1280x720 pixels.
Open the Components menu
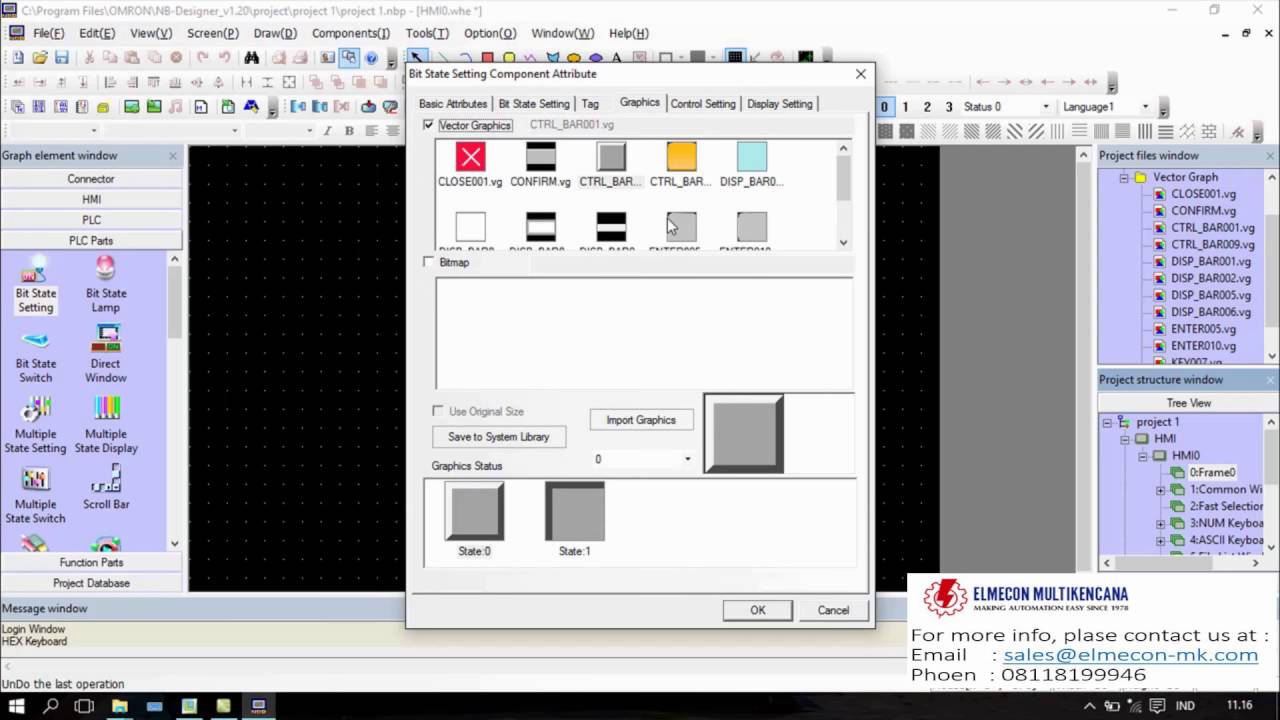pos(351,33)
